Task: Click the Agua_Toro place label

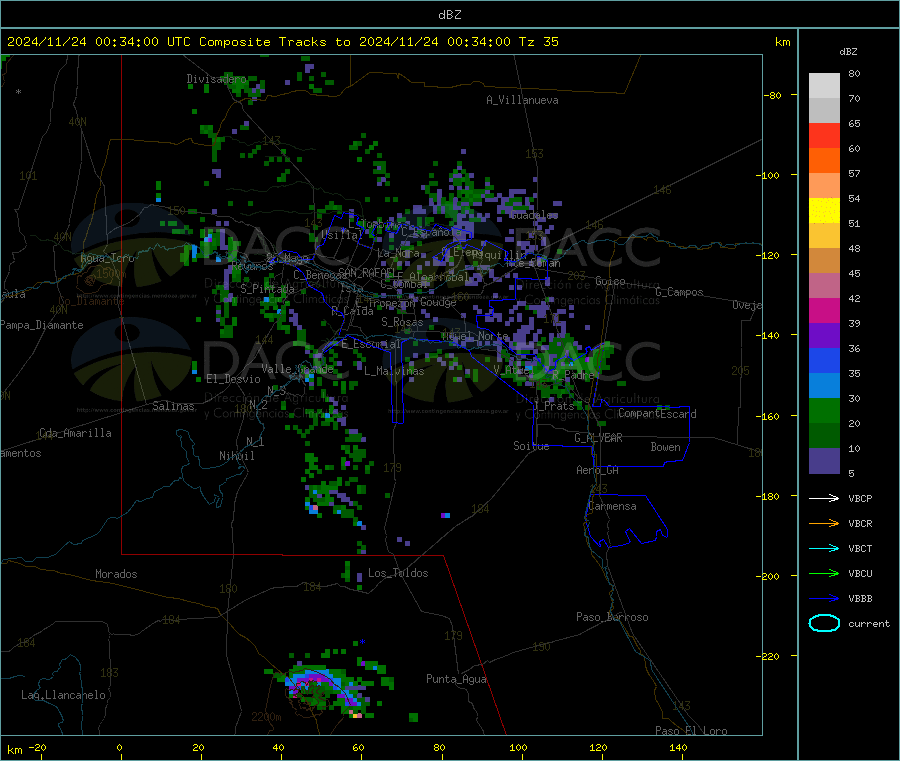Action: [107, 258]
